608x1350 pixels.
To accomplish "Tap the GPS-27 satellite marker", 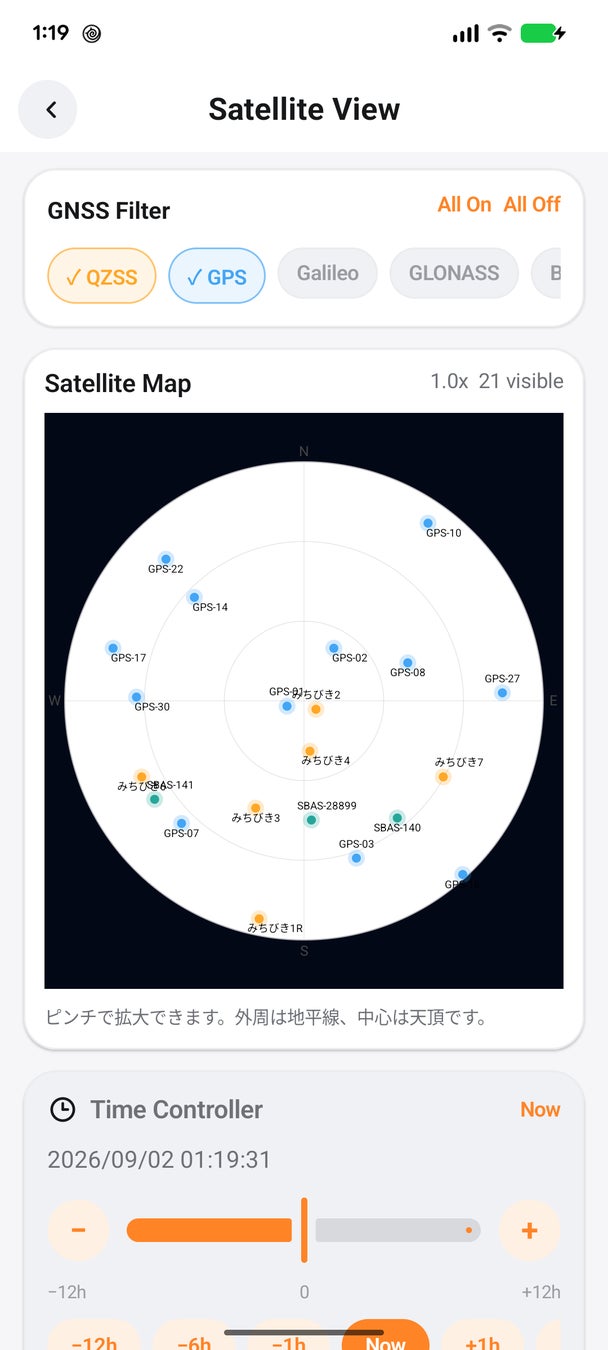I will 502,693.
